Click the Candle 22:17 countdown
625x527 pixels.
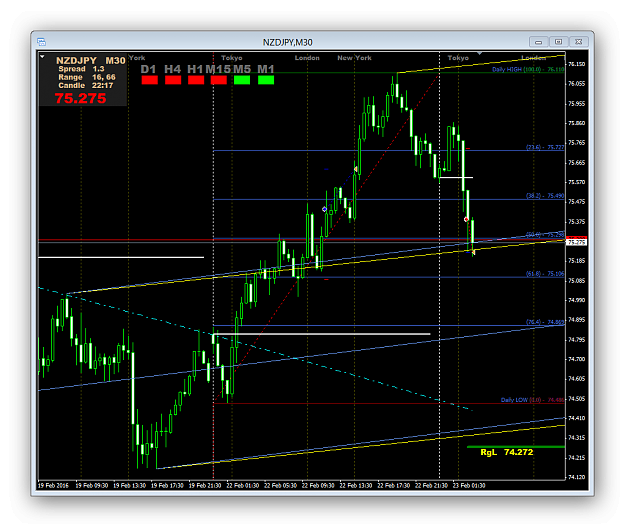[86, 85]
